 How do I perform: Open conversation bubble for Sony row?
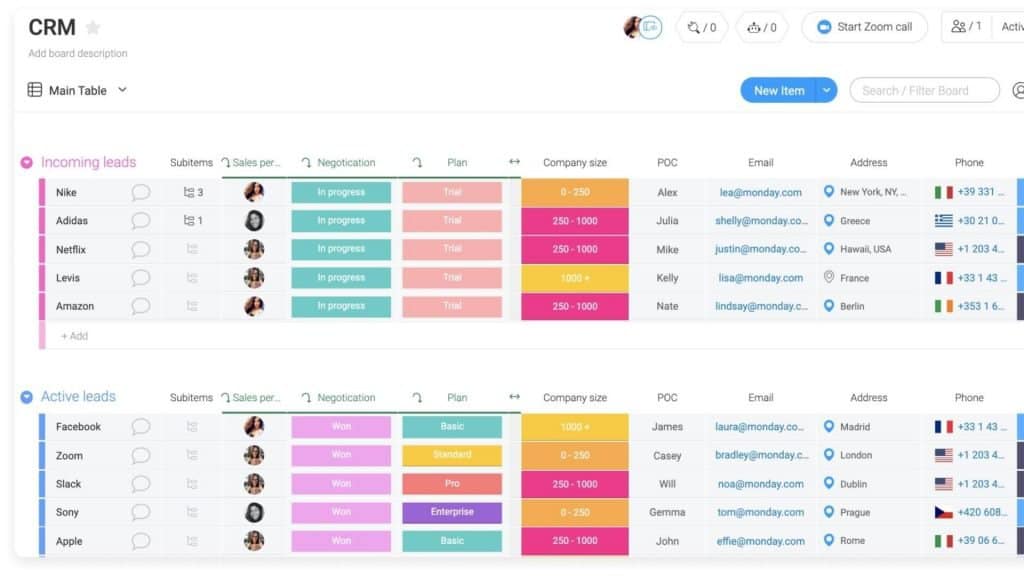(x=140, y=512)
